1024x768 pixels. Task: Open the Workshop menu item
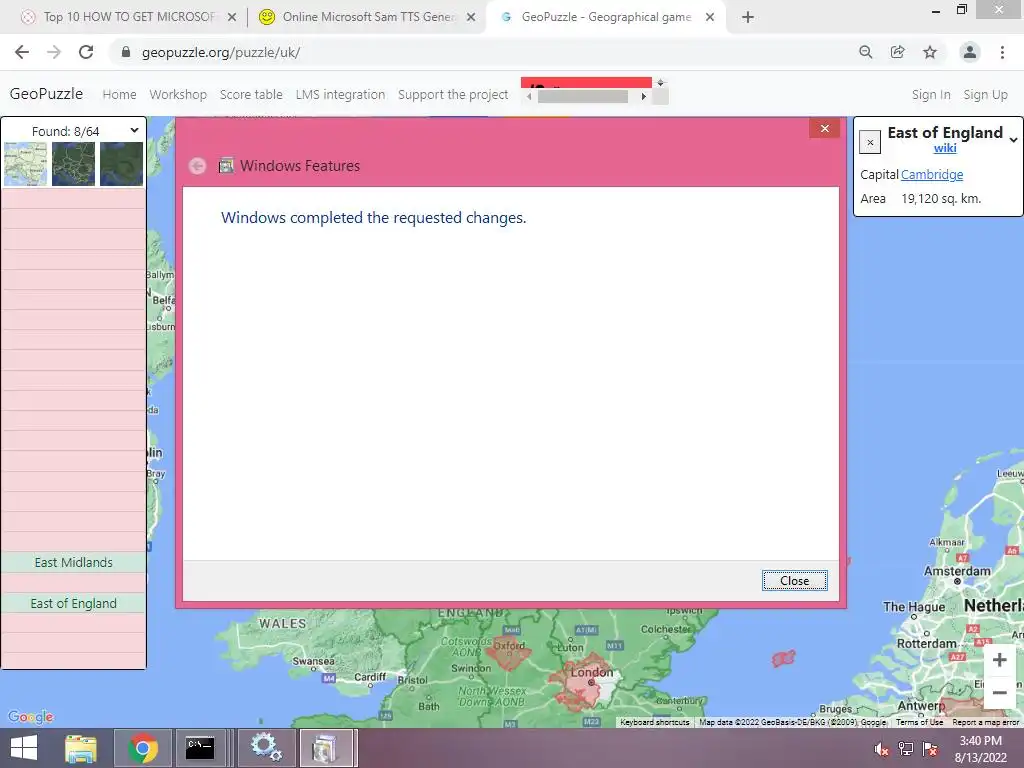[x=178, y=94]
